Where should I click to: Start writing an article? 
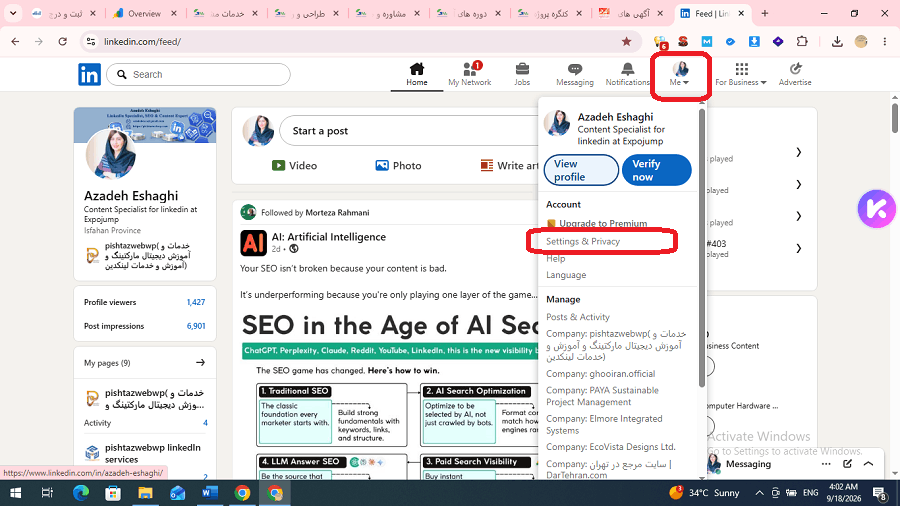point(509,165)
